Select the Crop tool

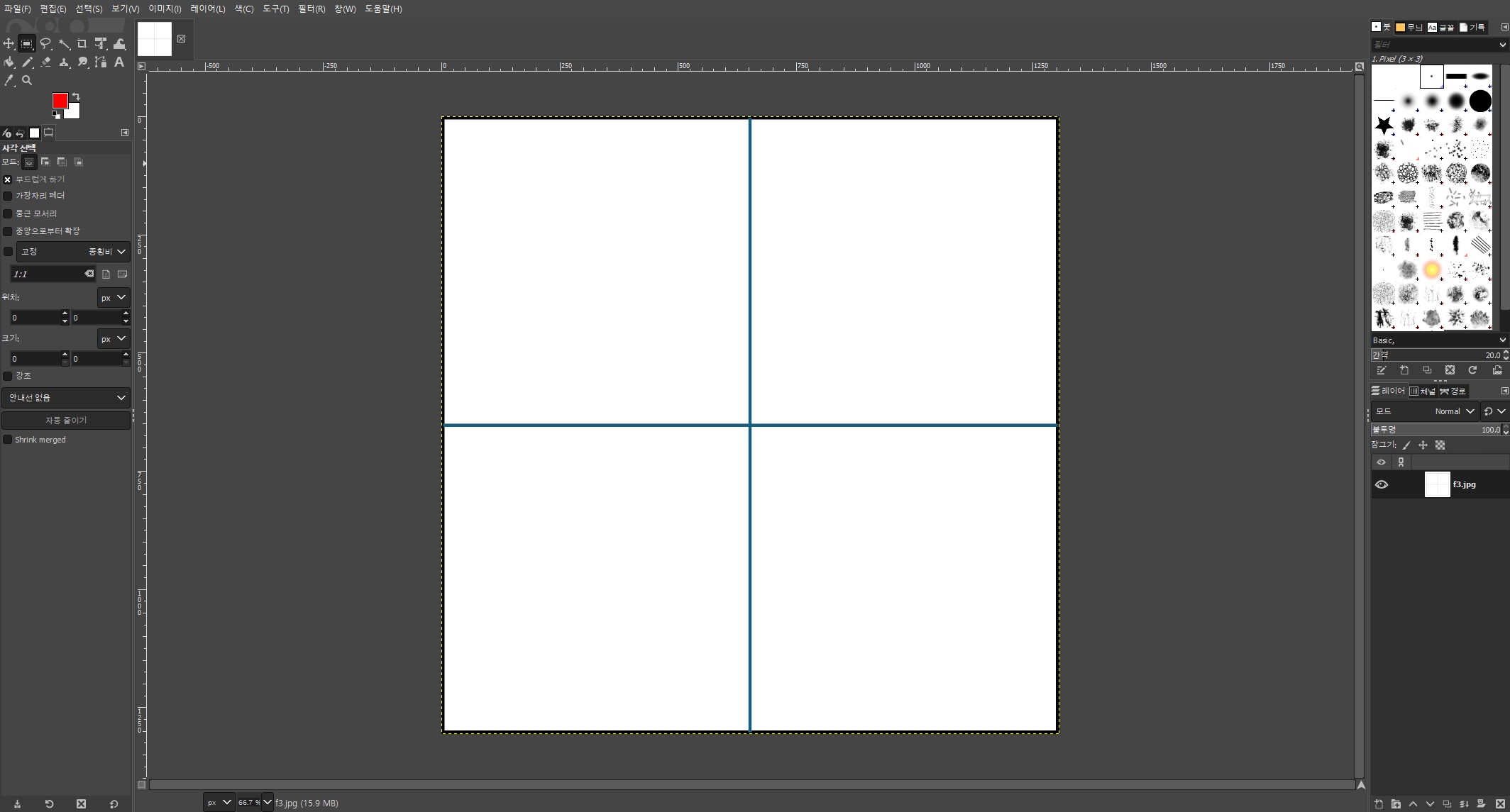(82, 44)
